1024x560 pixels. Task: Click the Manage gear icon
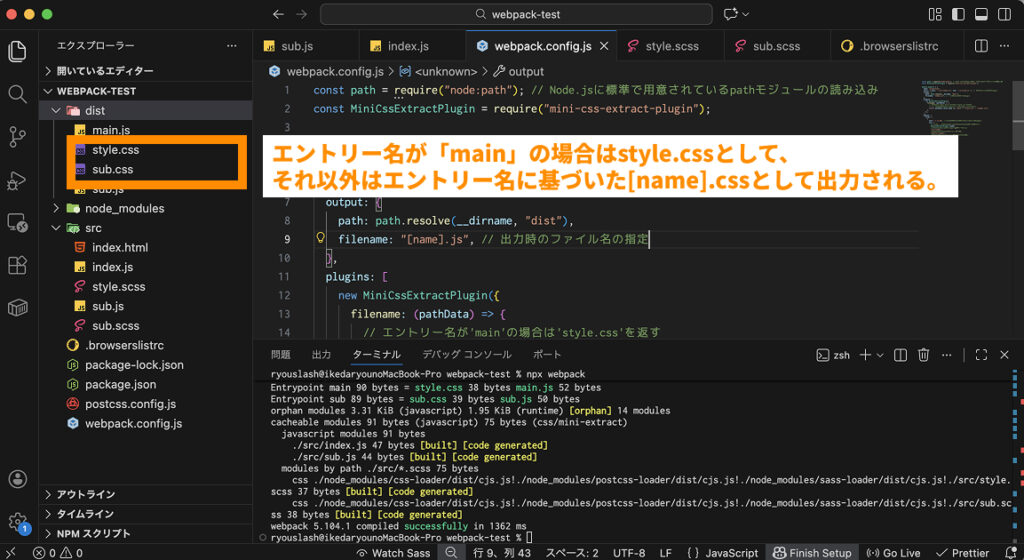[17, 521]
